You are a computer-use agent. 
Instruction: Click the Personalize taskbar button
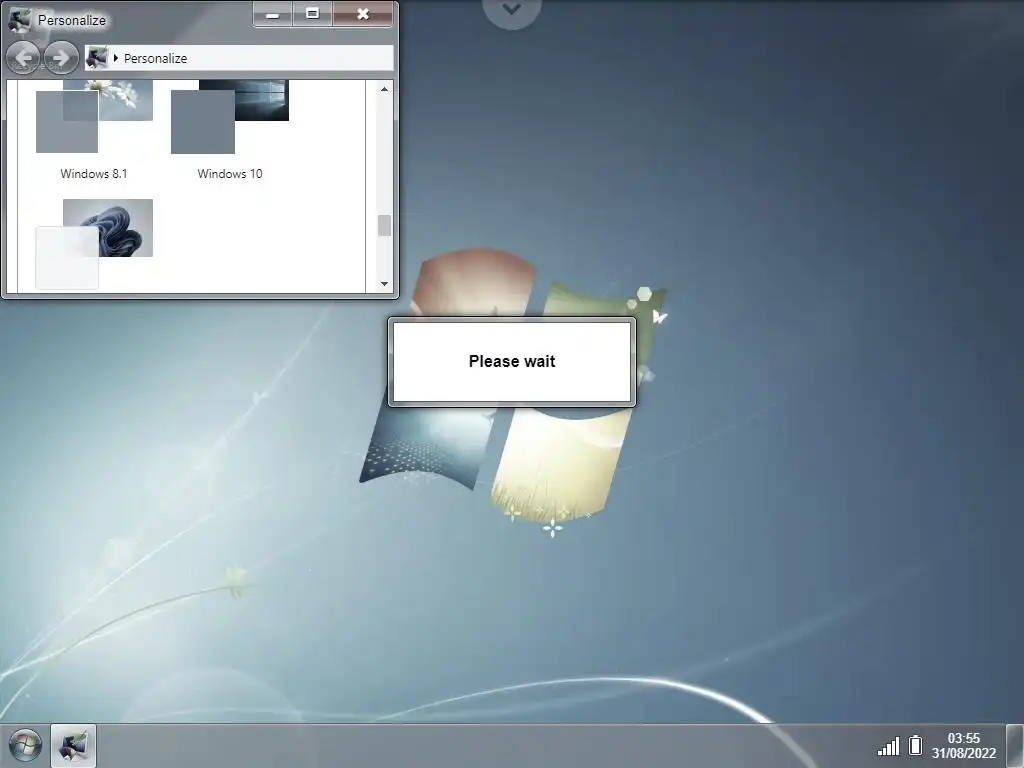[73, 745]
